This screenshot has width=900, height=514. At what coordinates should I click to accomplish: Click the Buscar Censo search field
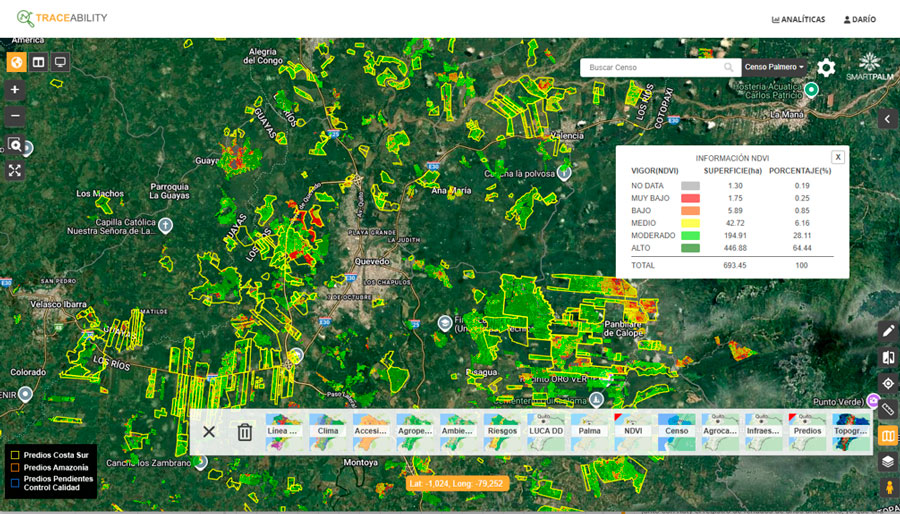pos(655,68)
